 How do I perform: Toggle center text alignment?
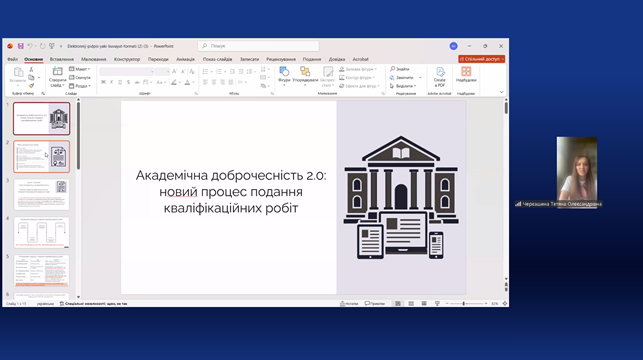point(214,82)
